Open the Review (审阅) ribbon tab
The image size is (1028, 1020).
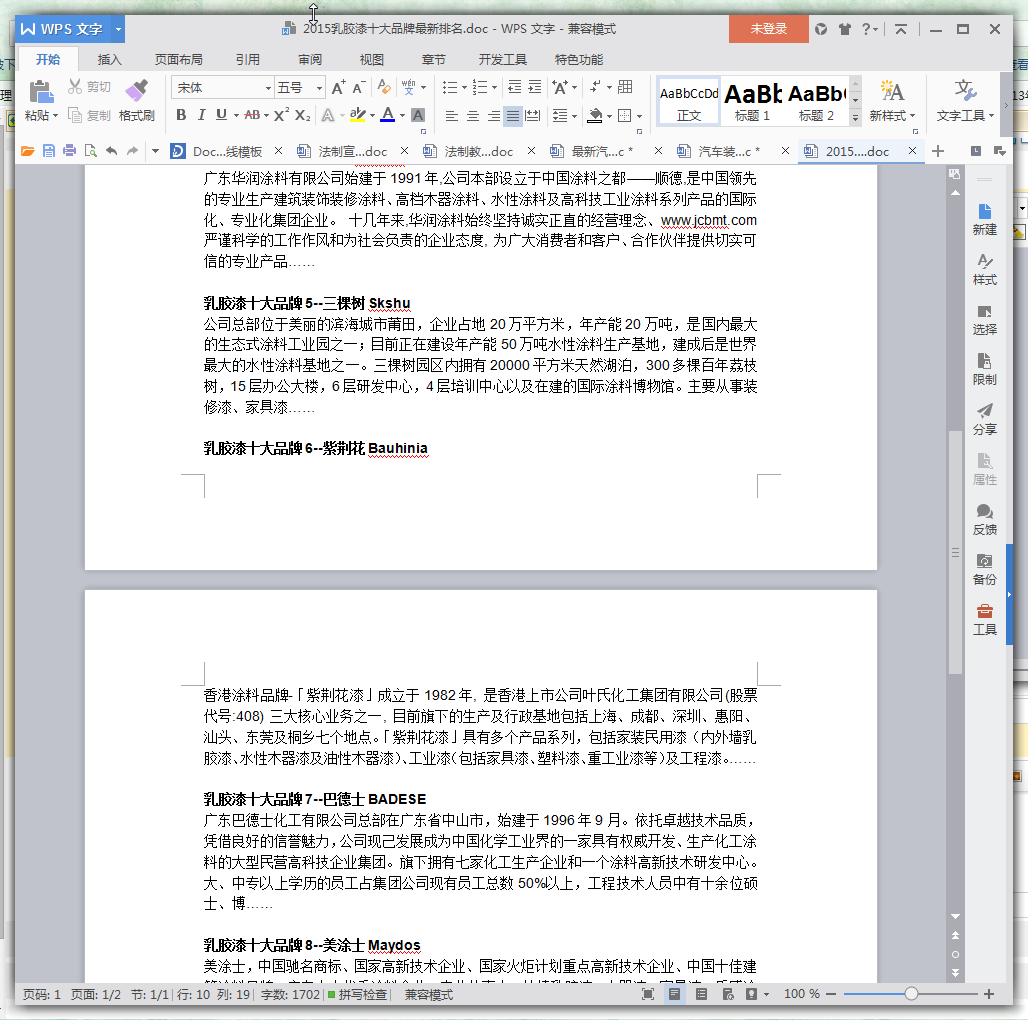click(x=310, y=60)
